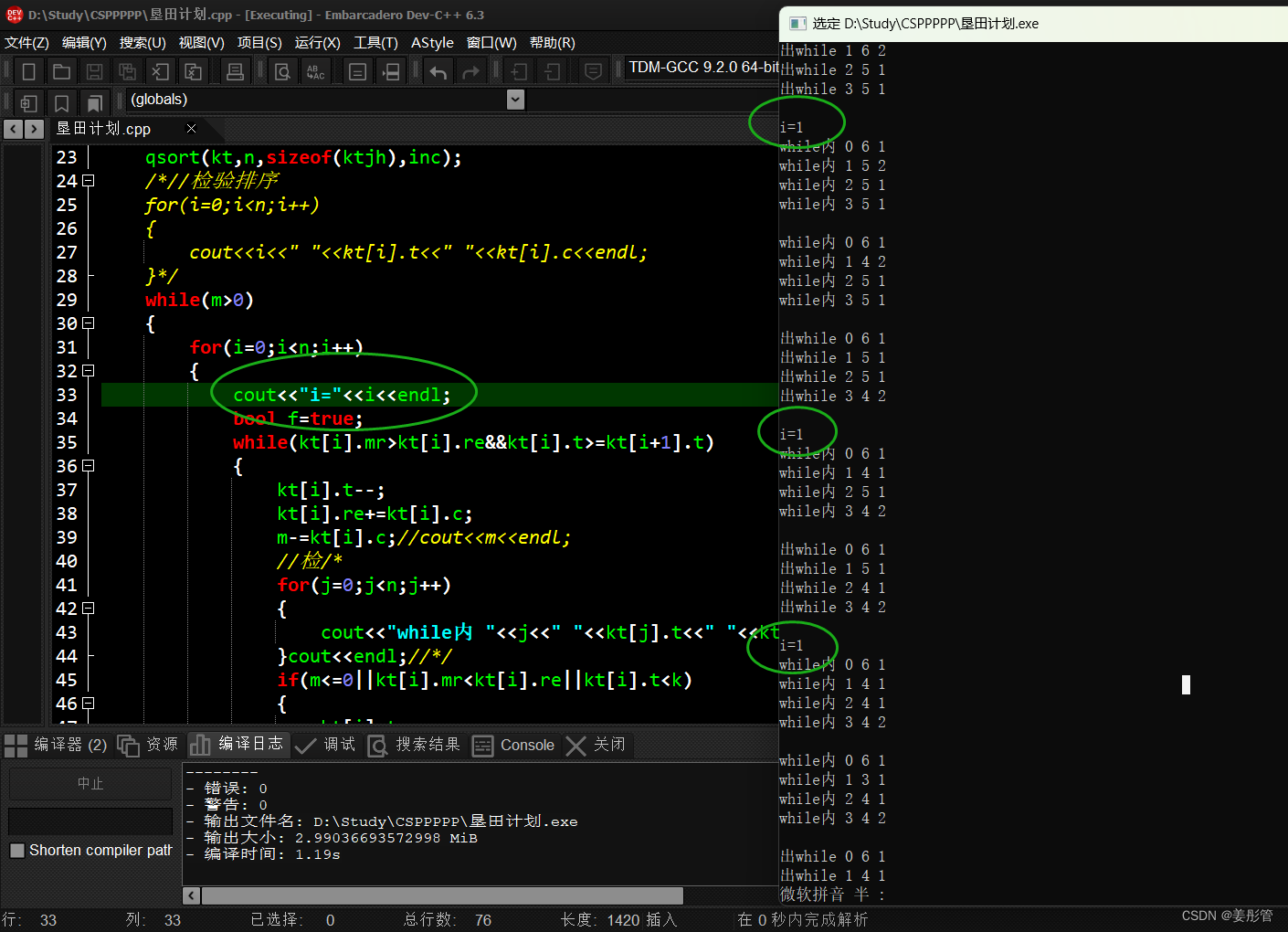
Task: Click the Goto function toolbar icon
Action: click(390, 71)
